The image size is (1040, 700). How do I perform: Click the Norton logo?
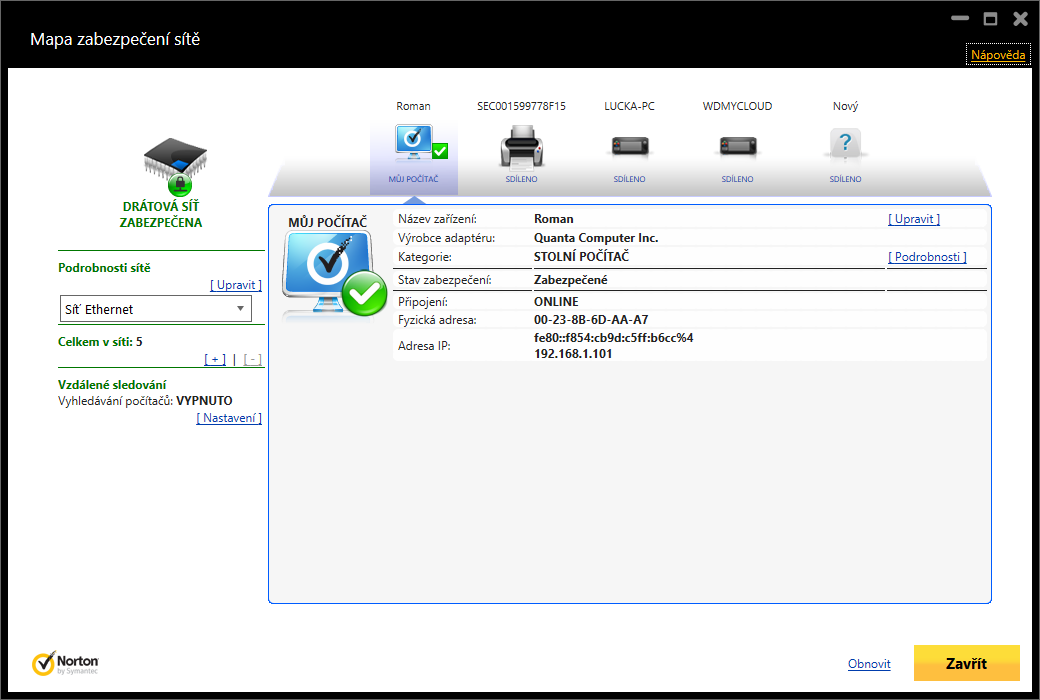point(65,663)
